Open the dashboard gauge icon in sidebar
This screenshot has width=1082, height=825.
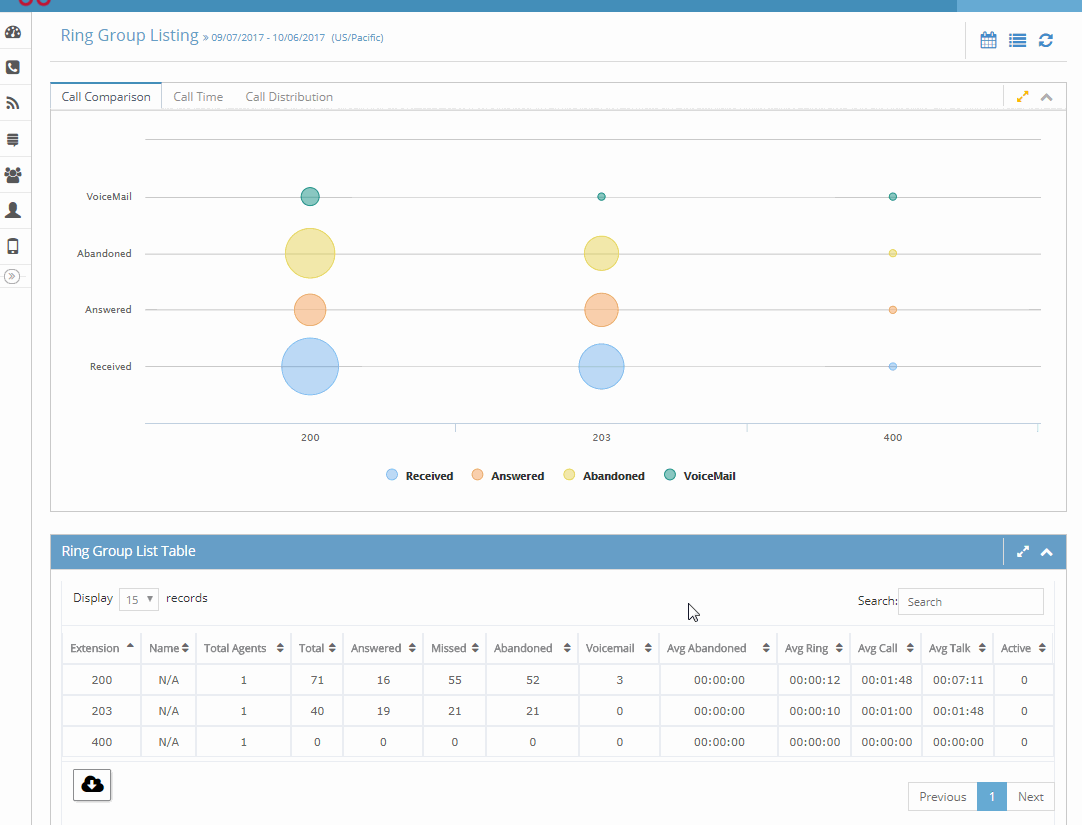(x=13, y=32)
